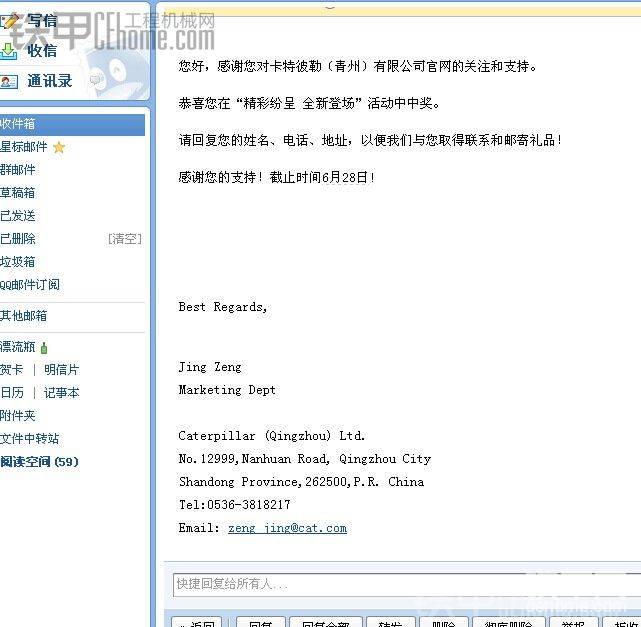The image size is (641, 627).
Task: Open the 群邮件 group mail folder
Action: pyautogui.click(x=18, y=170)
